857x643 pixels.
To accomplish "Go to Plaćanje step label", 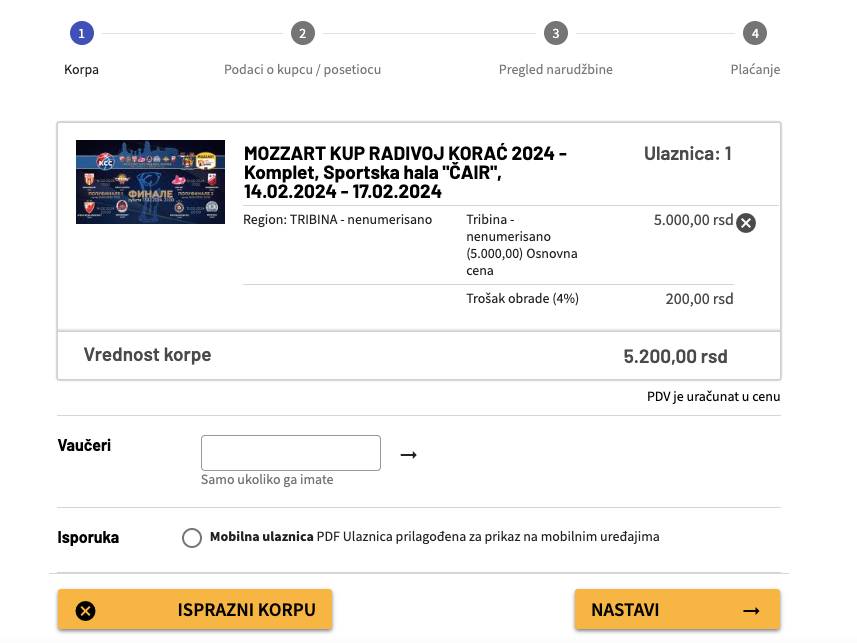I will [755, 70].
